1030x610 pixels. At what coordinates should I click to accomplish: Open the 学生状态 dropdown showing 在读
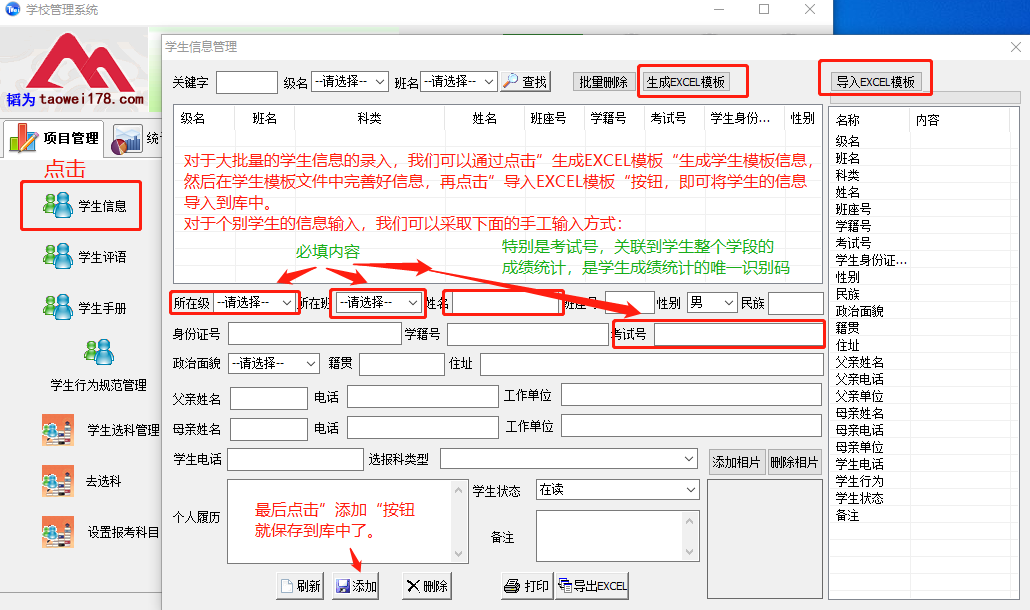pos(617,488)
